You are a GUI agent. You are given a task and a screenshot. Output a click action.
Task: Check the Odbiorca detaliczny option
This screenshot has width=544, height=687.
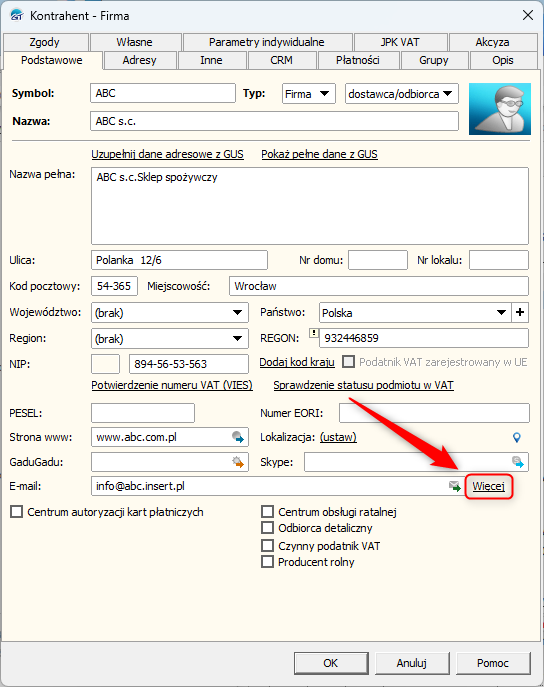click(267, 528)
